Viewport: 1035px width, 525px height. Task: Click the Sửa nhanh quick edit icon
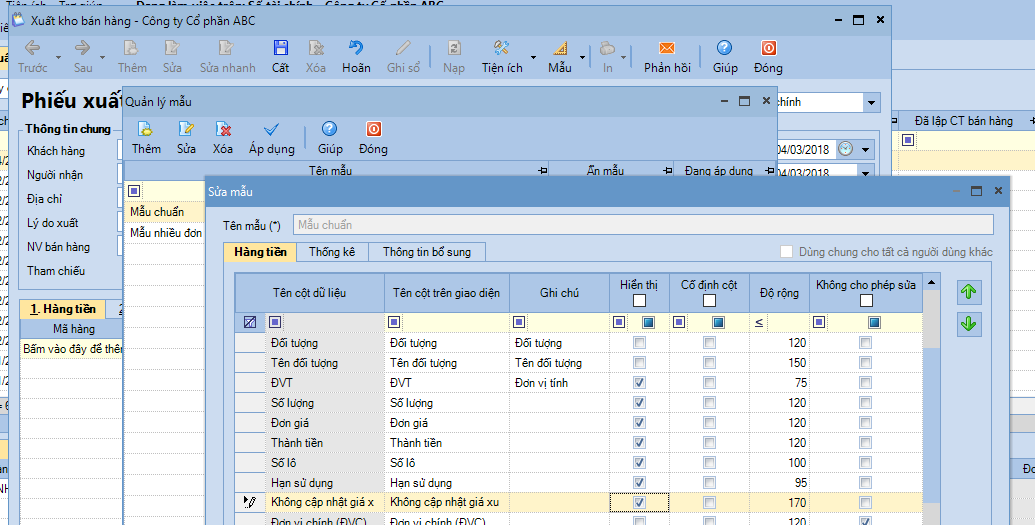pyautogui.click(x=226, y=48)
